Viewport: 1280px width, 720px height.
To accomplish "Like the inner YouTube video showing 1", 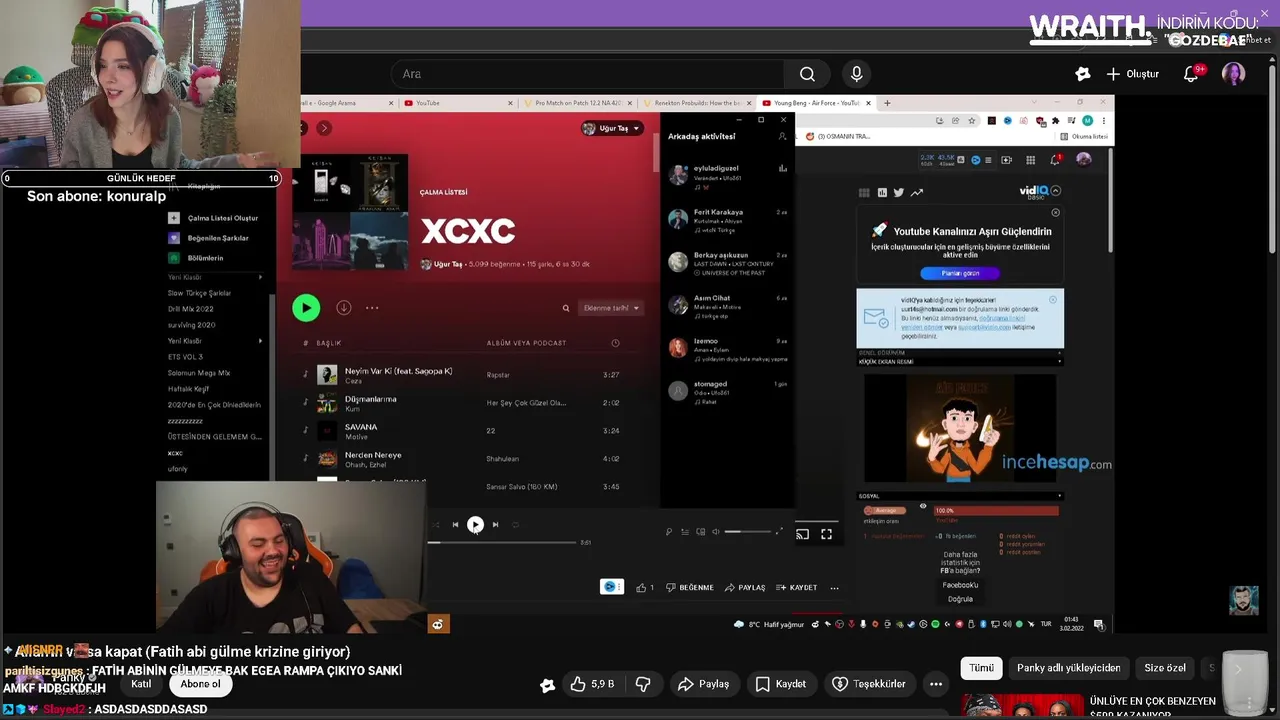I will (645, 587).
